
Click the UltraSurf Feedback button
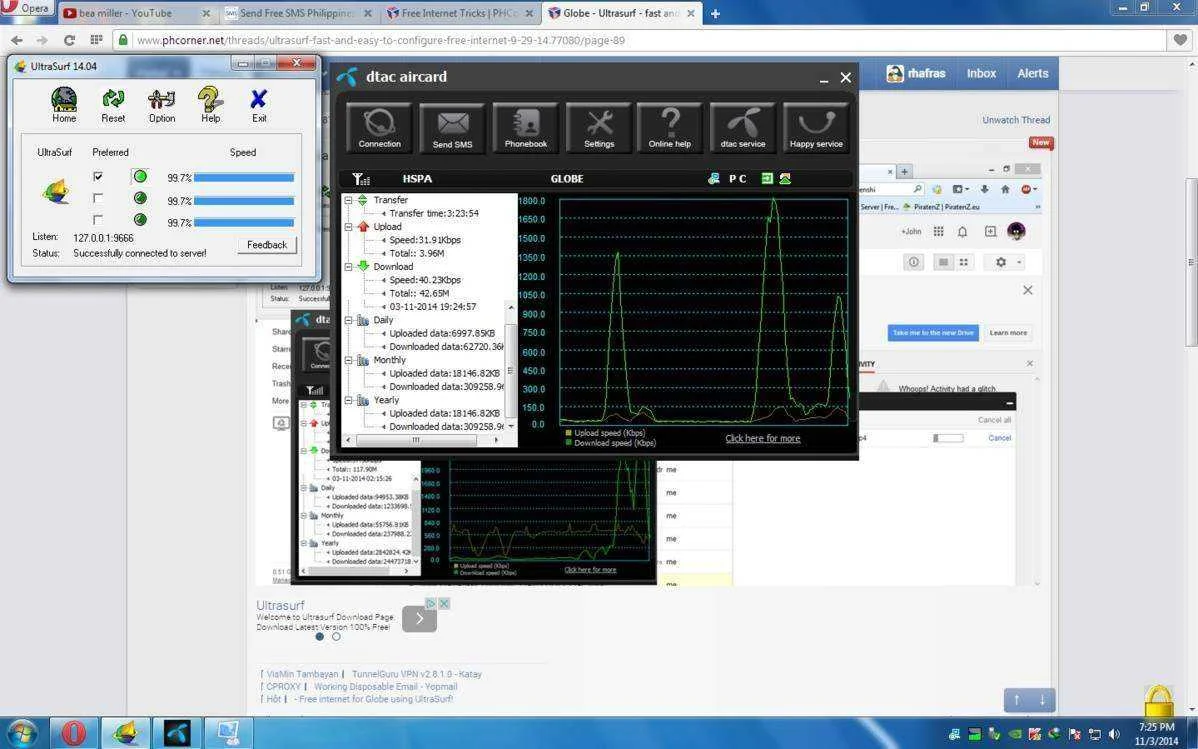(267, 245)
